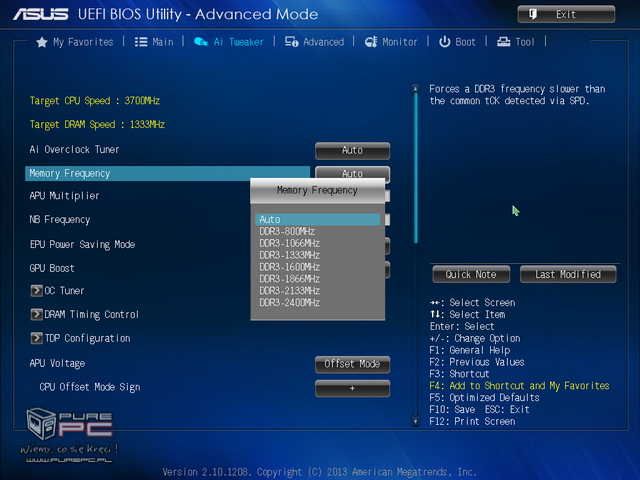Open Quick Note
The image size is (640, 480).
point(471,274)
